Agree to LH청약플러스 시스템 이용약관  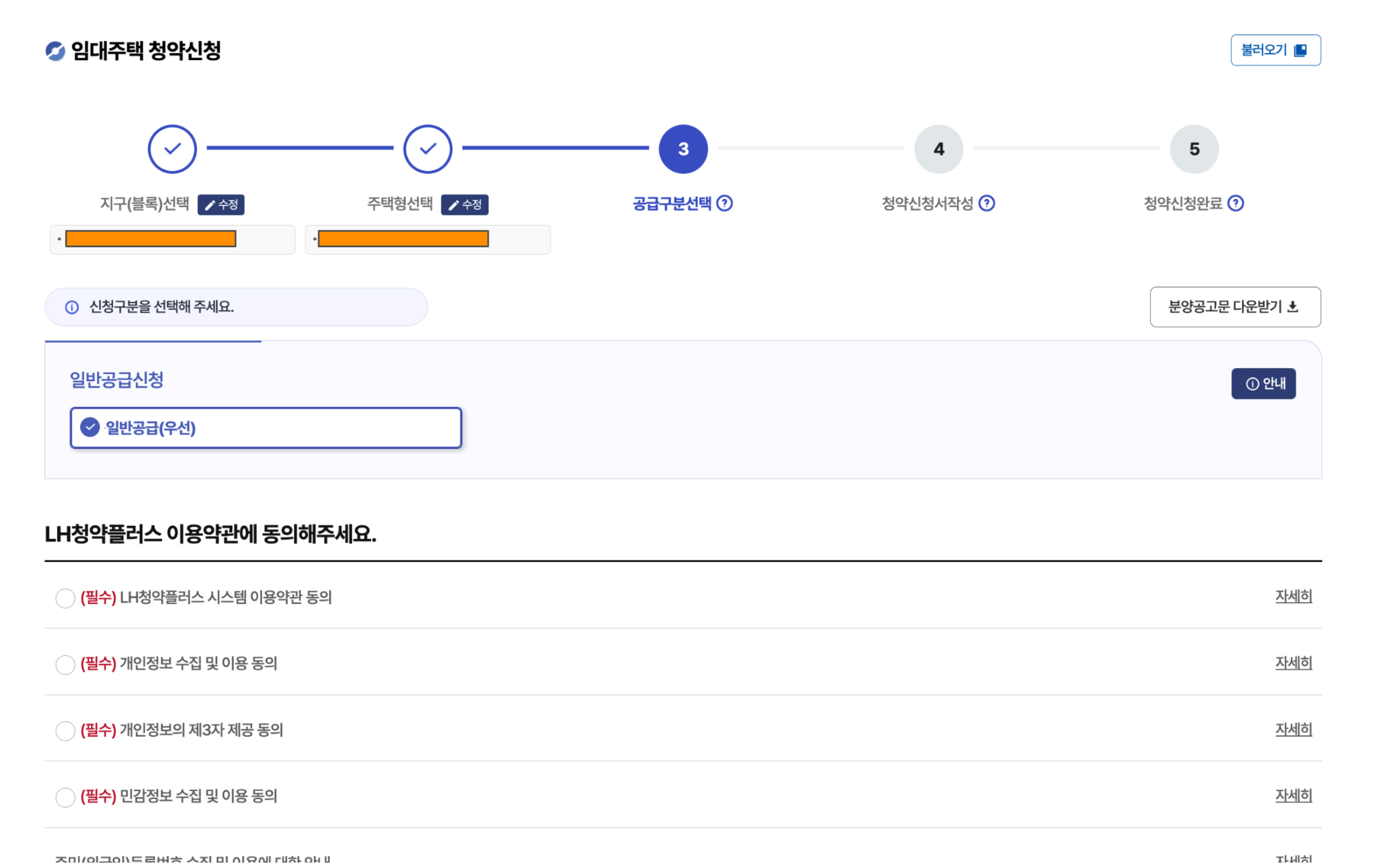65,598
